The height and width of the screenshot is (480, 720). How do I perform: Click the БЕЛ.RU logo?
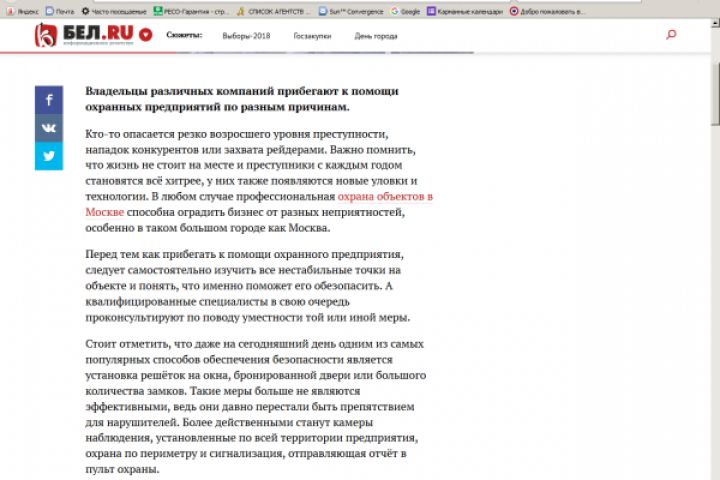pyautogui.click(x=84, y=35)
